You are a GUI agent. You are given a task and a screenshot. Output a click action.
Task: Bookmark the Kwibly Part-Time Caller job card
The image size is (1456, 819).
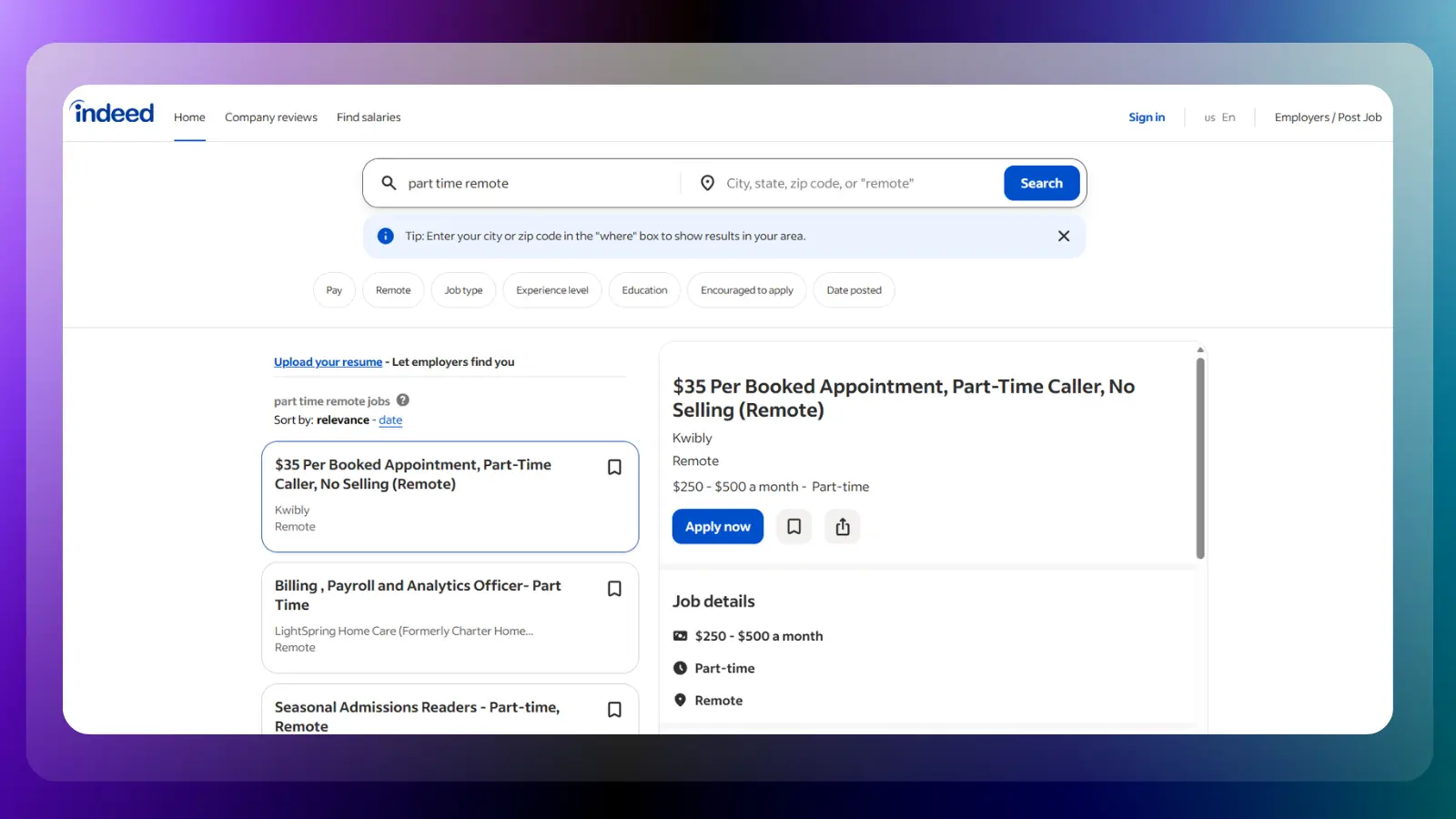(614, 467)
